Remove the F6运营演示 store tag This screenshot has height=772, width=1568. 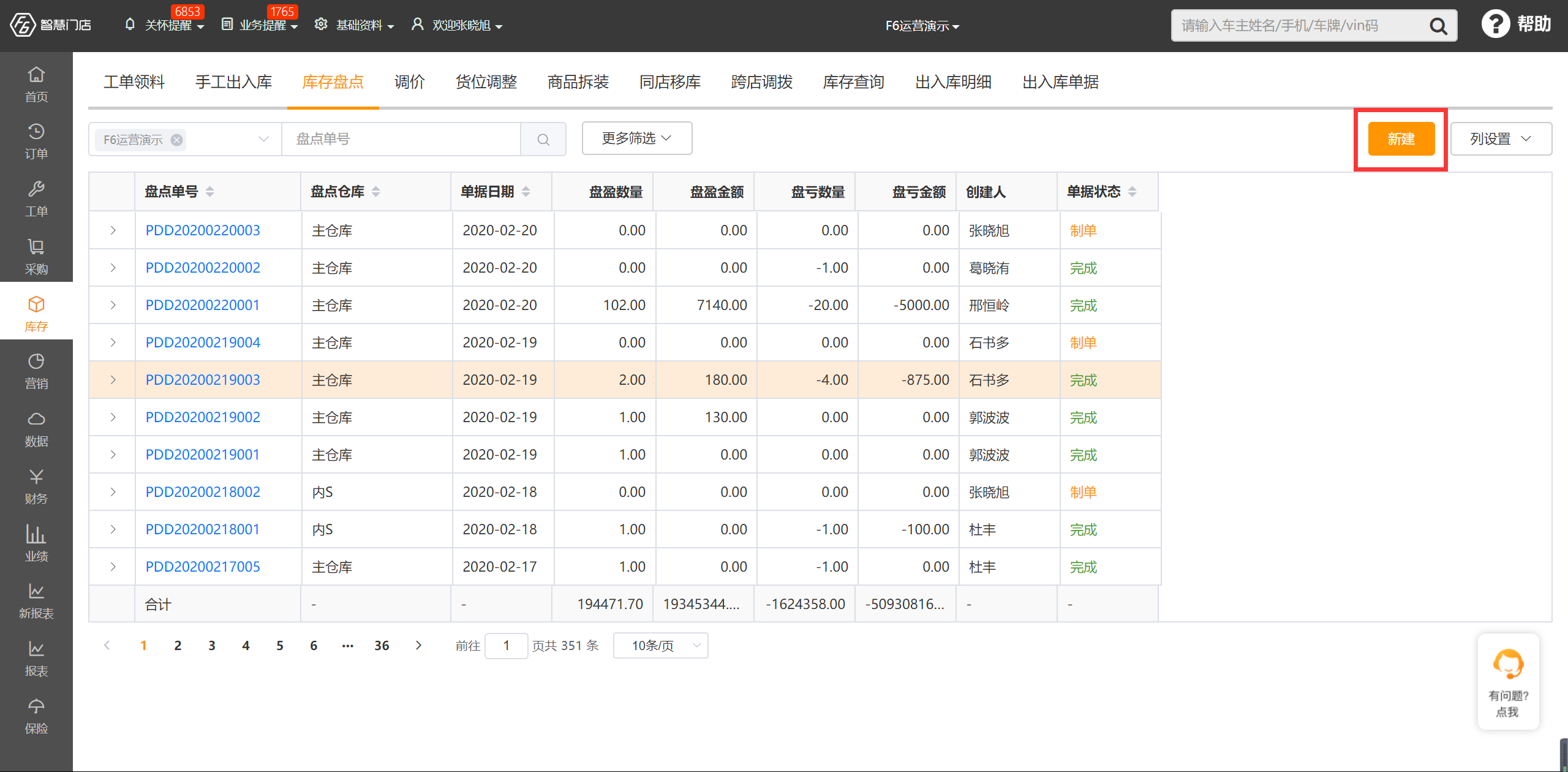pyautogui.click(x=176, y=140)
